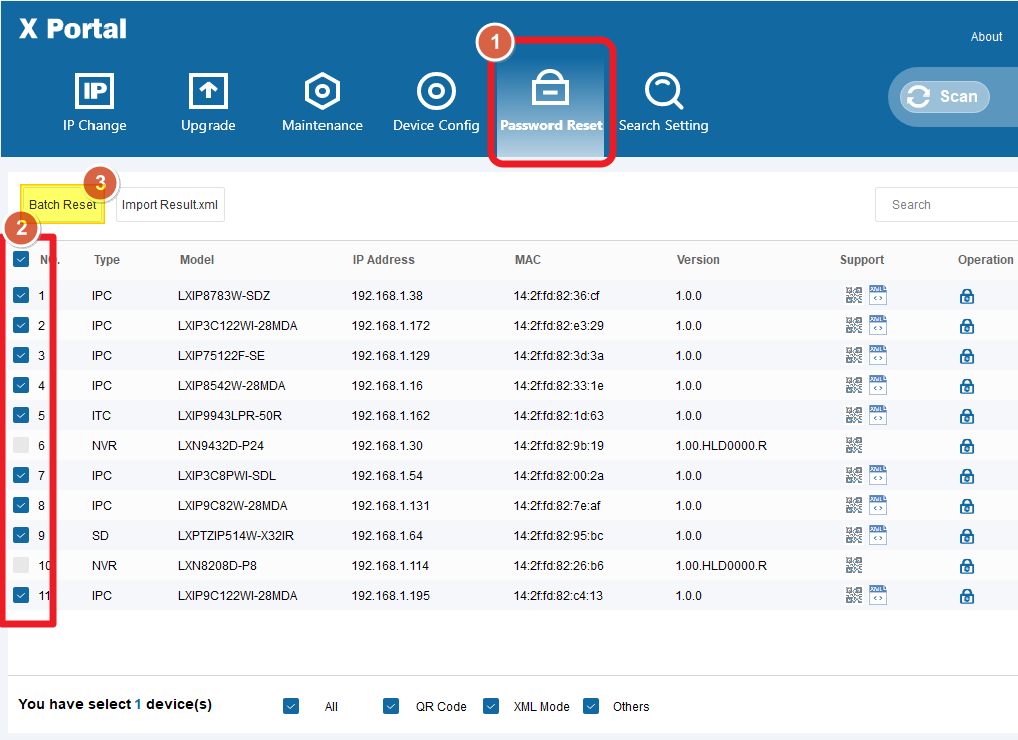Type in the Search field
This screenshot has height=740, width=1018.
(x=945, y=205)
